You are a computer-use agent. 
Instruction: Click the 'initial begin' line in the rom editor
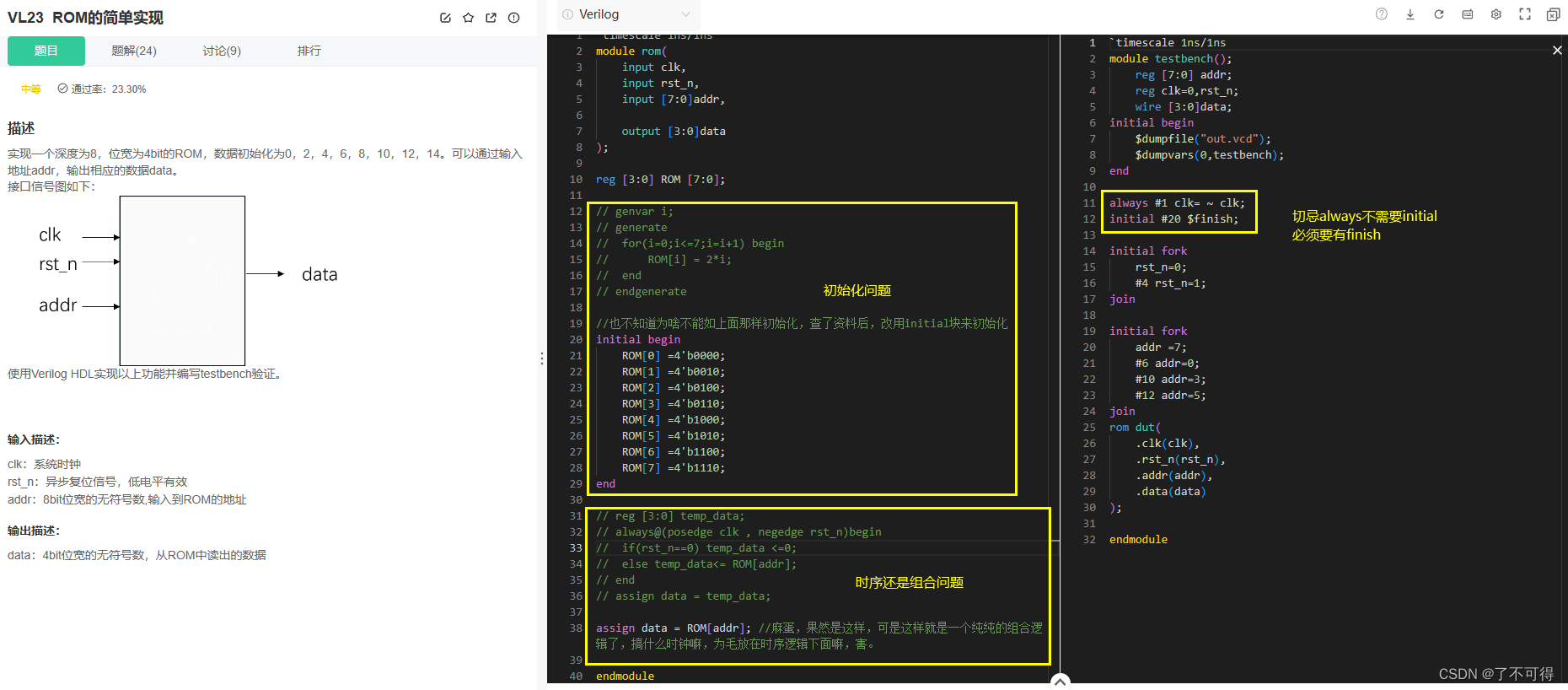(638, 340)
